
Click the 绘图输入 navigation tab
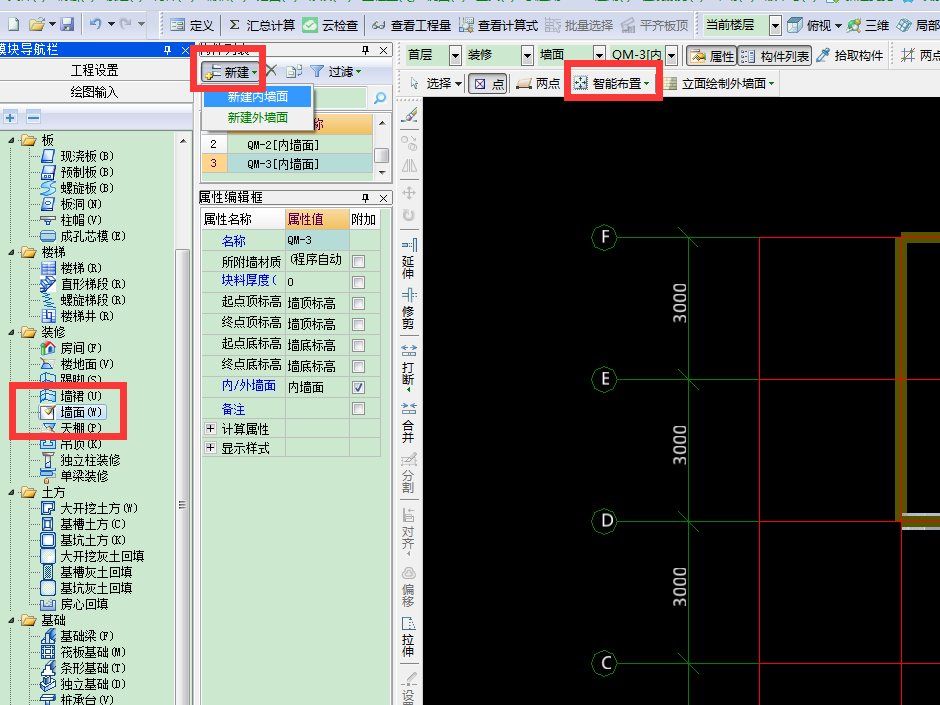[95, 92]
